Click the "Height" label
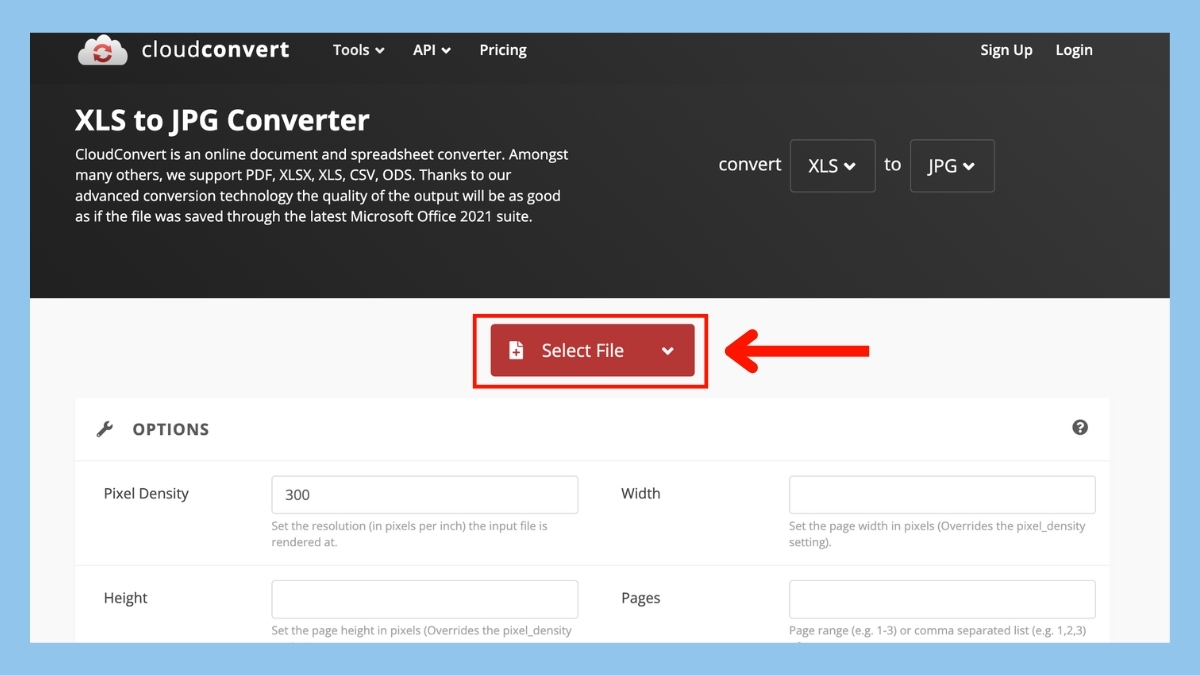 [126, 598]
